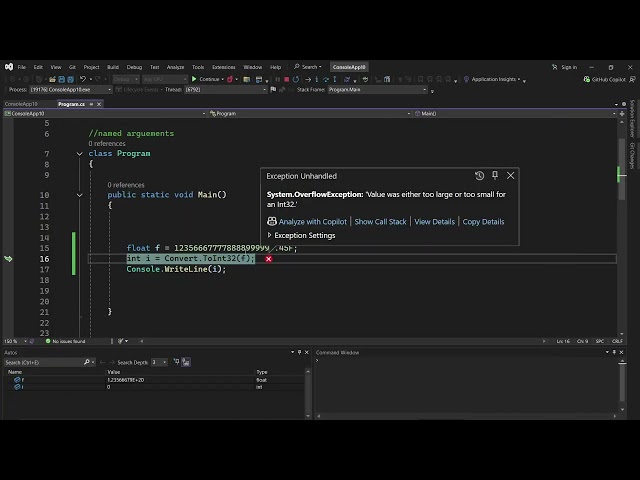The image size is (640, 480).
Task: Click the search magnifier icon in Autos panel
Action: pos(87,362)
